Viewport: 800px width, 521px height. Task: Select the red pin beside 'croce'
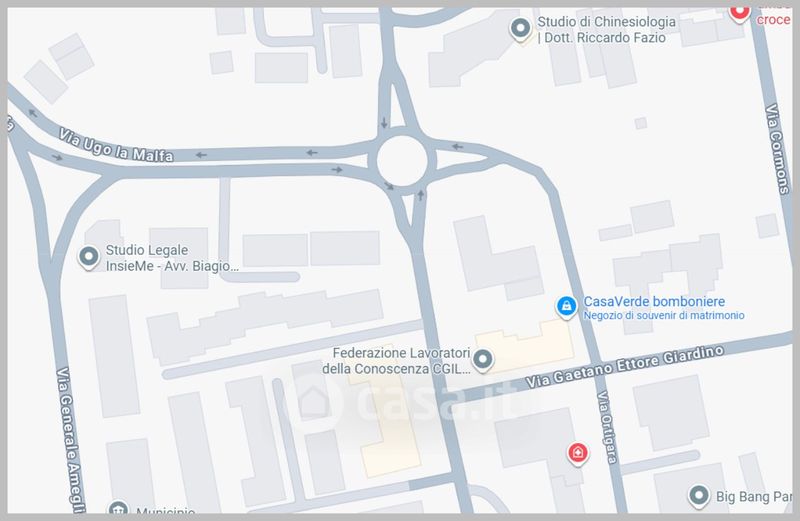[x=739, y=12]
